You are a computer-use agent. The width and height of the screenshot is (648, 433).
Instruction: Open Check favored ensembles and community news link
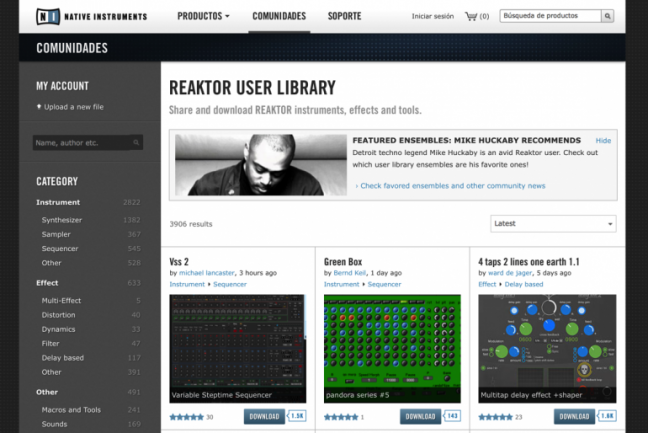click(453, 186)
